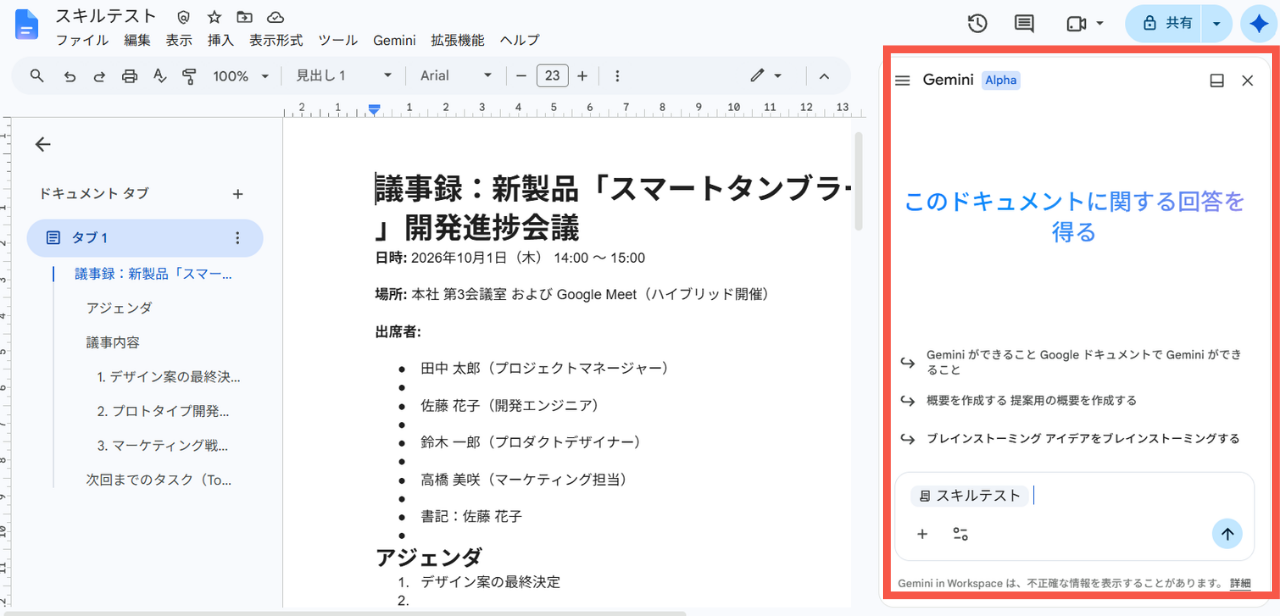Click the document vertical scrollbar
The height and width of the screenshot is (616, 1280).
click(858, 180)
